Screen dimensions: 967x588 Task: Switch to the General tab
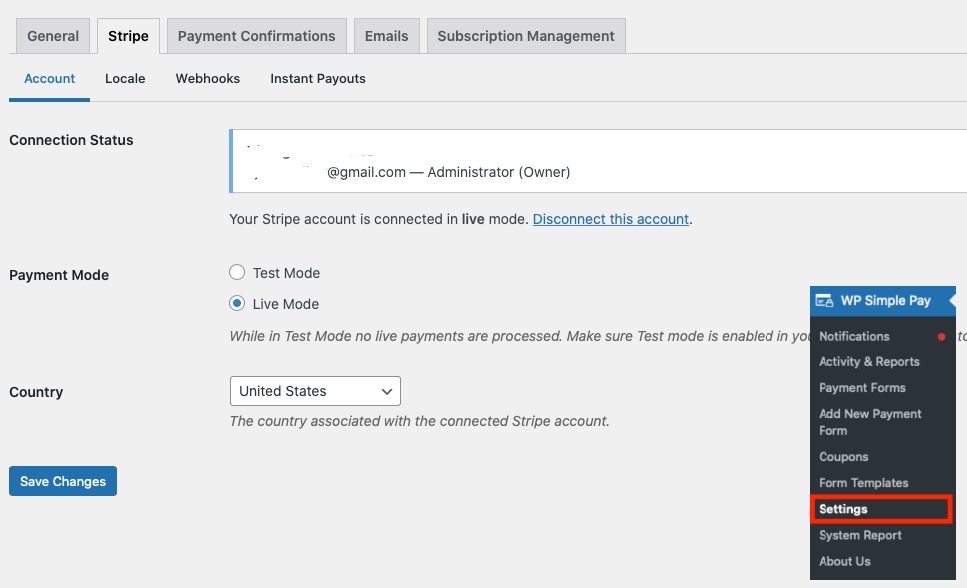(53, 36)
